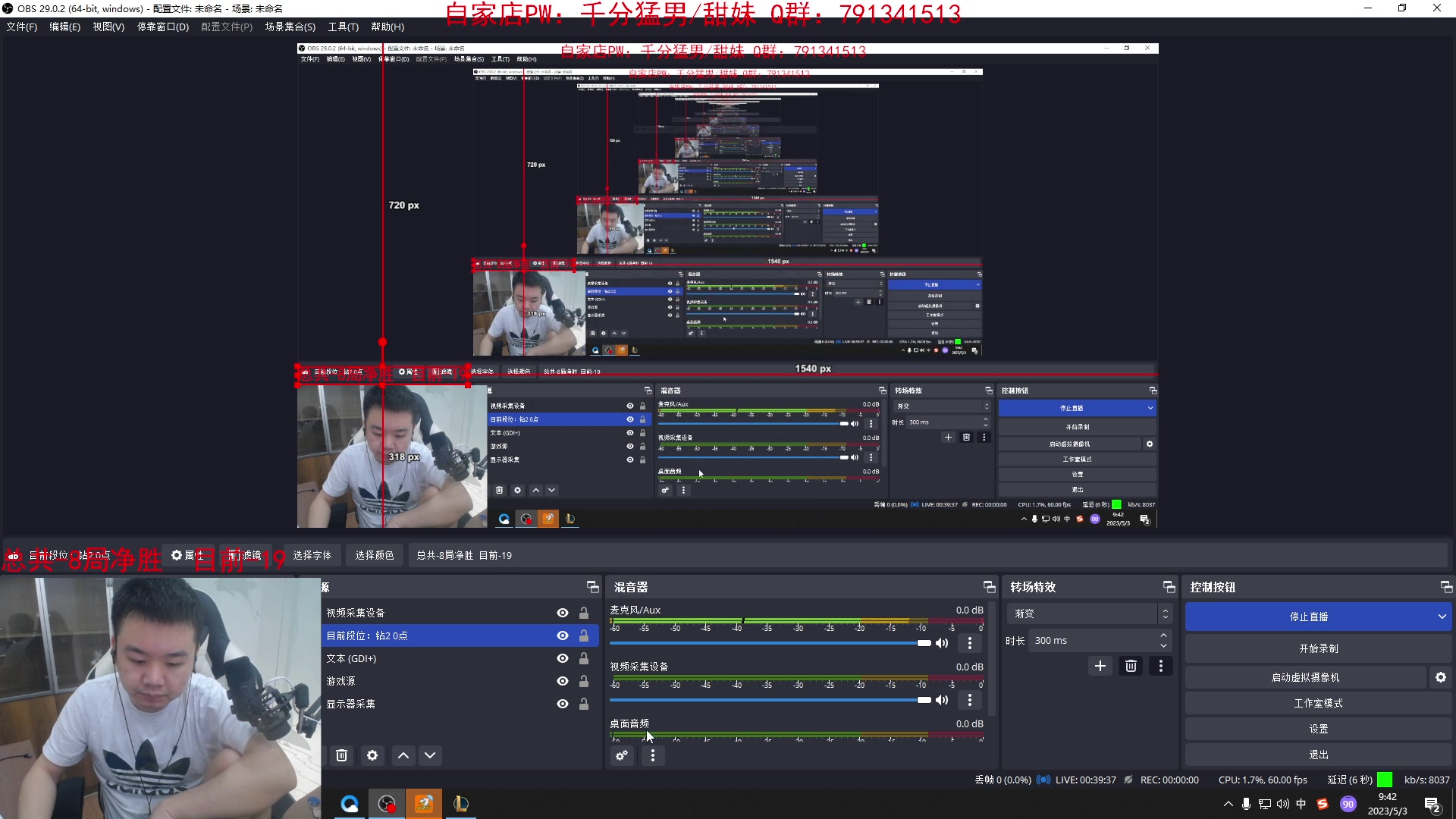Open the 停靠窗口(D) menu

tap(163, 27)
